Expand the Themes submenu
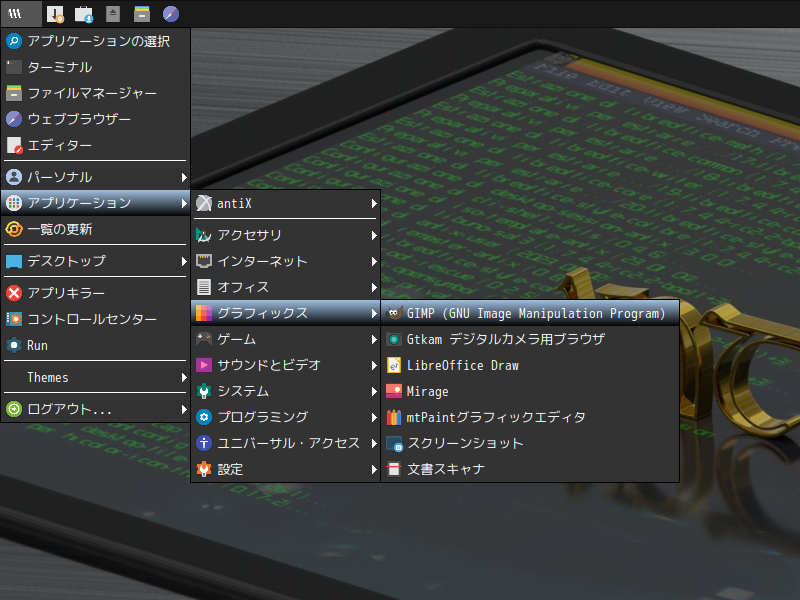The height and width of the screenshot is (600, 800). [x=95, y=378]
